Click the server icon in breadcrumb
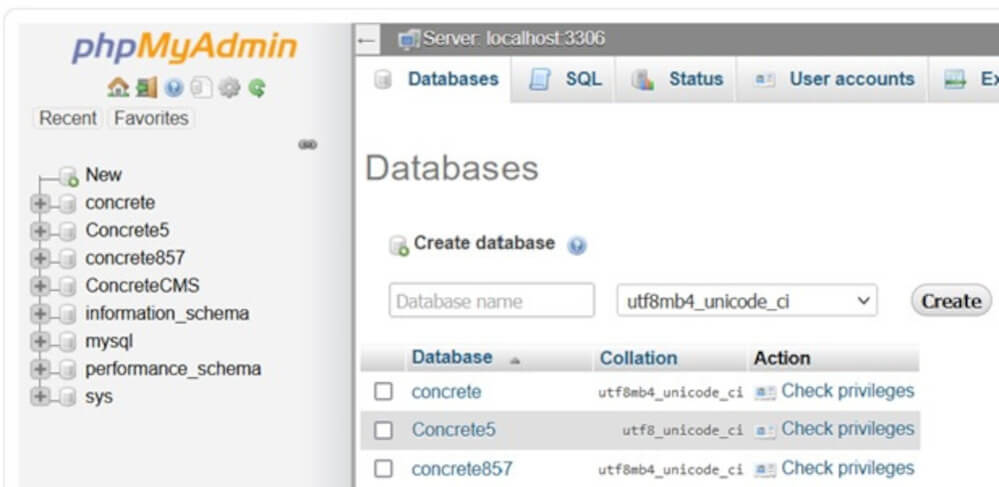The height and width of the screenshot is (487, 999). pyautogui.click(x=408, y=40)
